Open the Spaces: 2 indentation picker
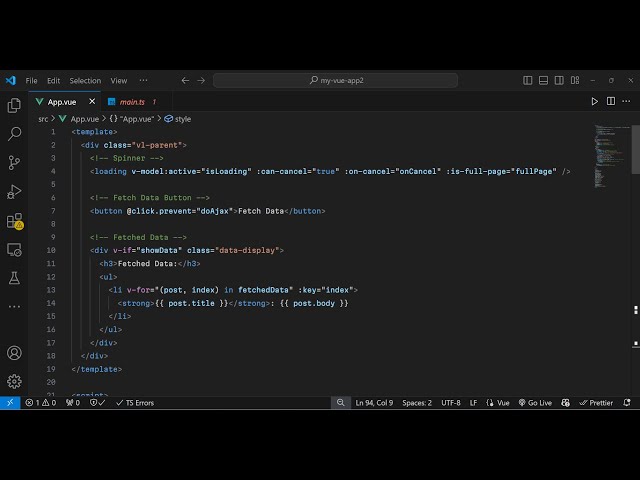 (x=417, y=403)
